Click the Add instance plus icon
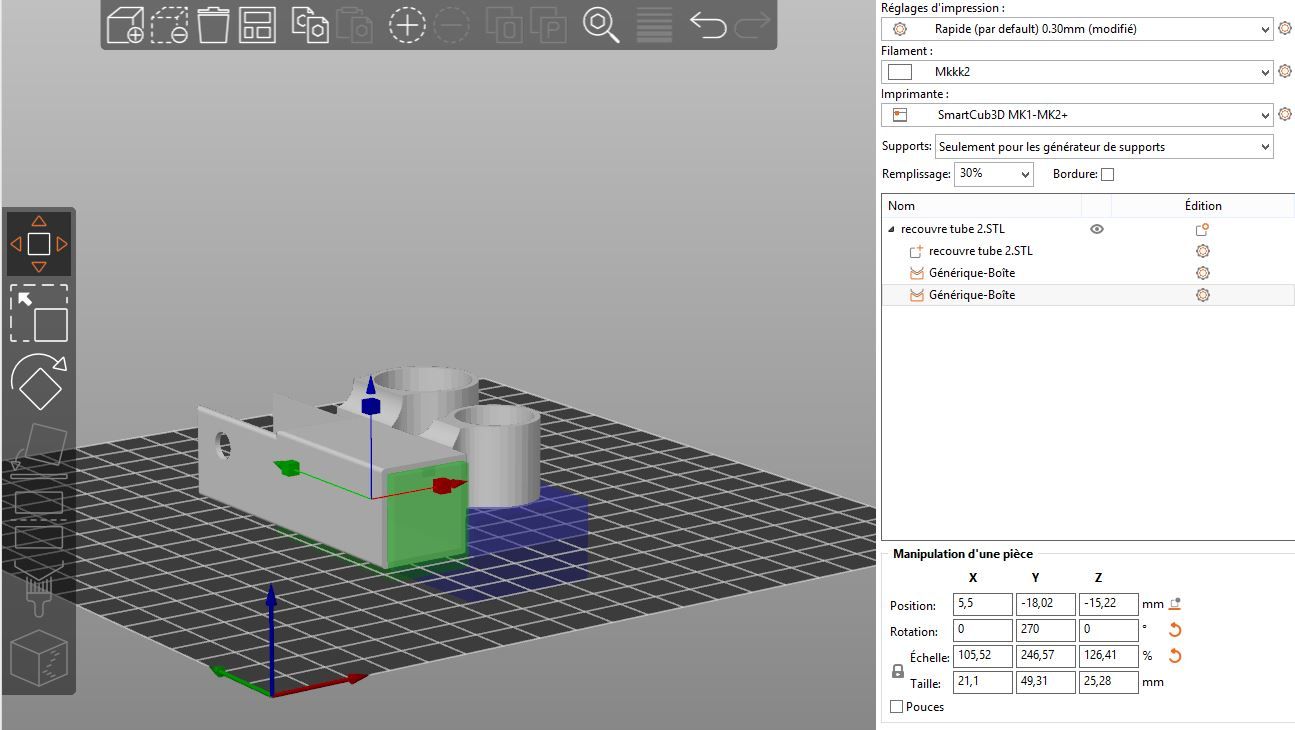 407,25
